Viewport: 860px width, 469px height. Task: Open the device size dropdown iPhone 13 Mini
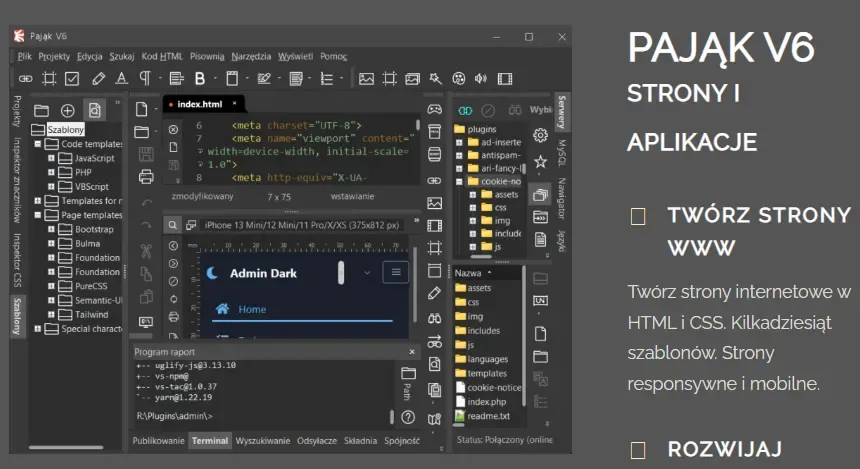tap(301, 226)
